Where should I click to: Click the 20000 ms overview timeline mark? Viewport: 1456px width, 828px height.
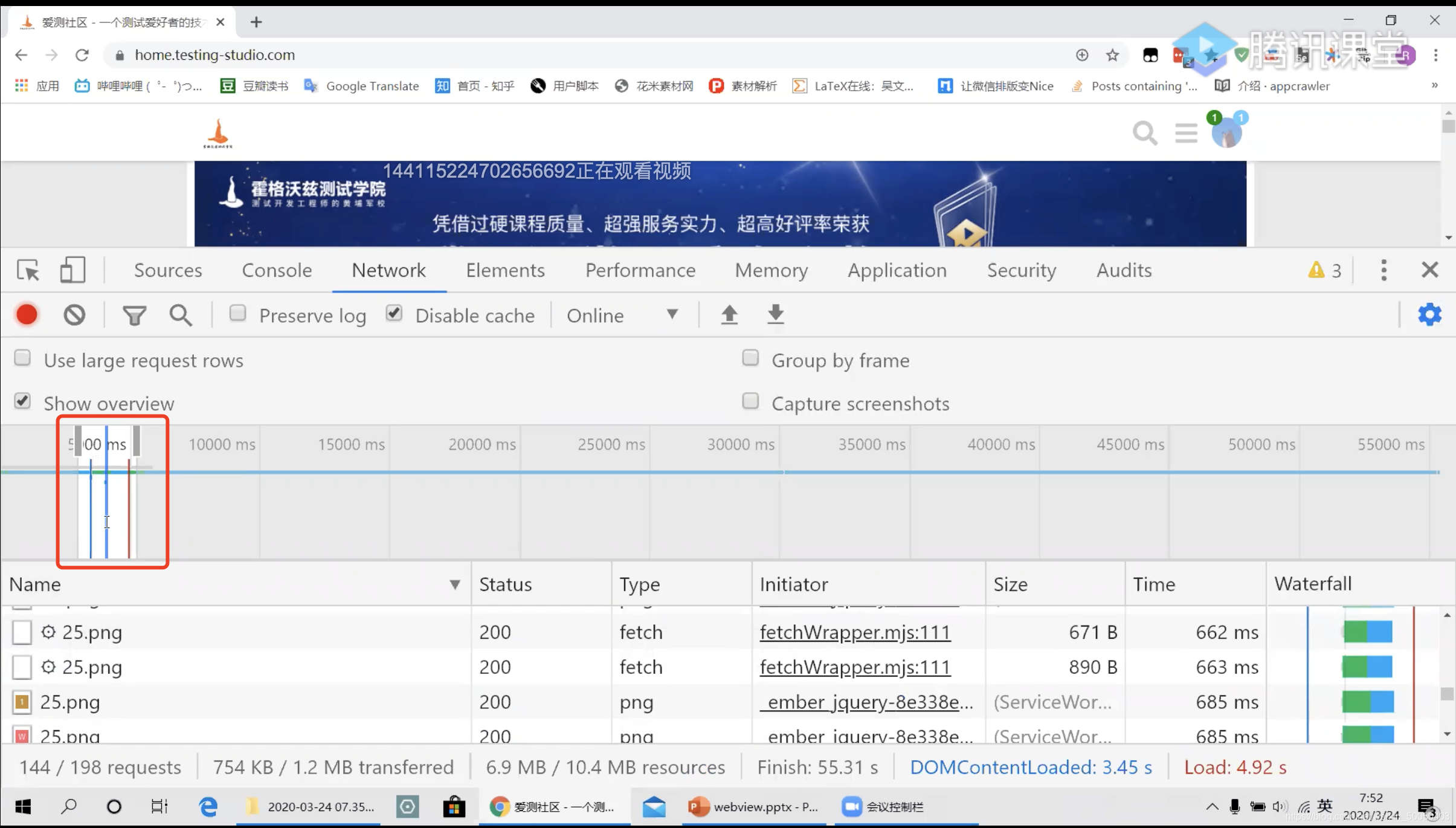[482, 445]
